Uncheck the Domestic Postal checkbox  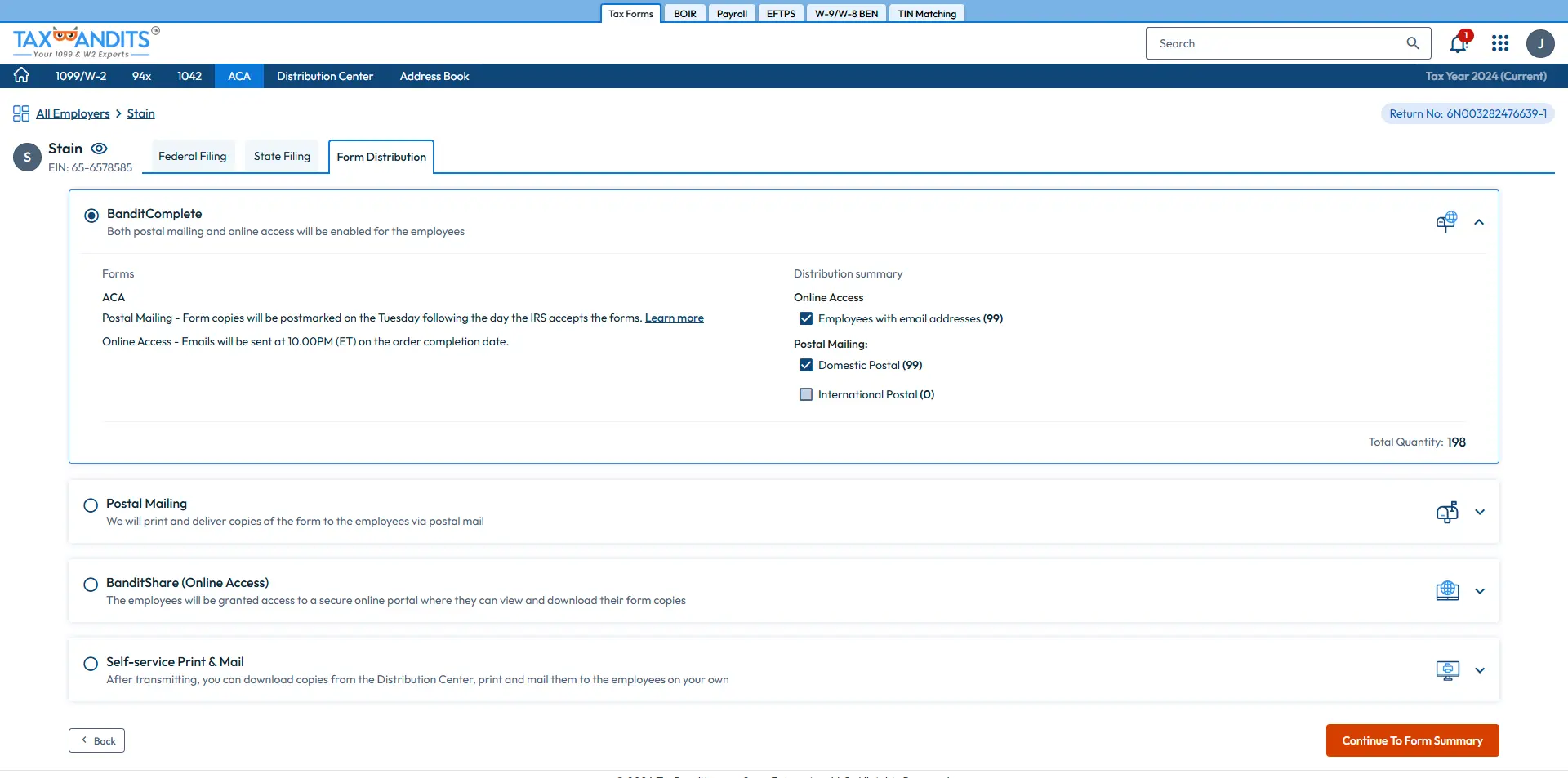click(x=806, y=365)
